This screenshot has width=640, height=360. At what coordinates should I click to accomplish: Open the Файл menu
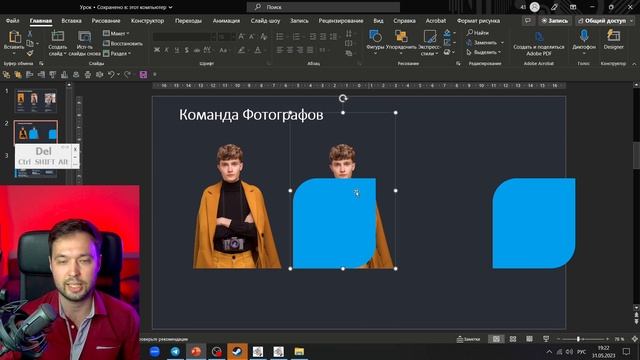coord(12,20)
